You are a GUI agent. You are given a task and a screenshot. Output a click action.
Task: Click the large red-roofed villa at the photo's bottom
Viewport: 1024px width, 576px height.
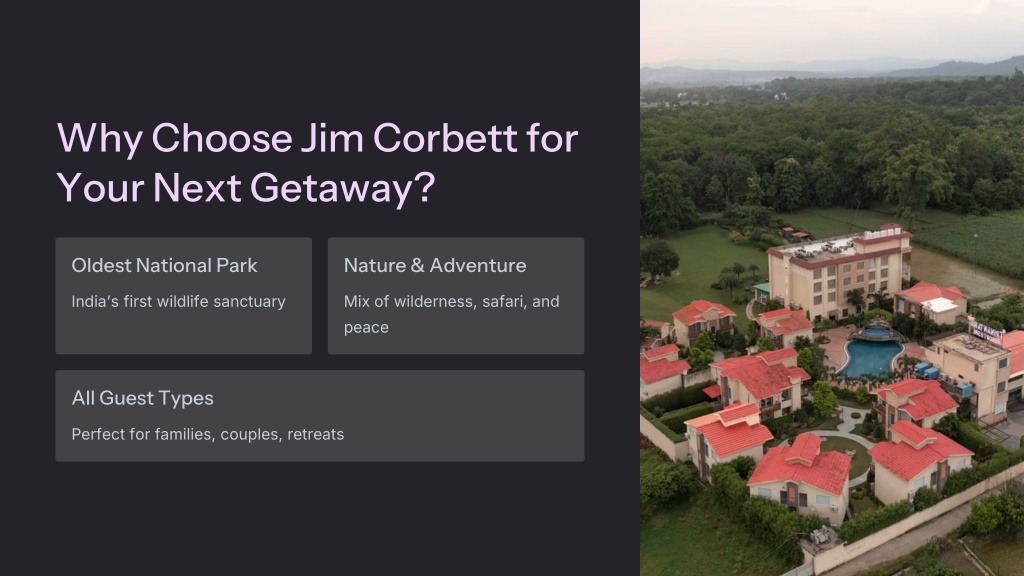click(x=802, y=477)
